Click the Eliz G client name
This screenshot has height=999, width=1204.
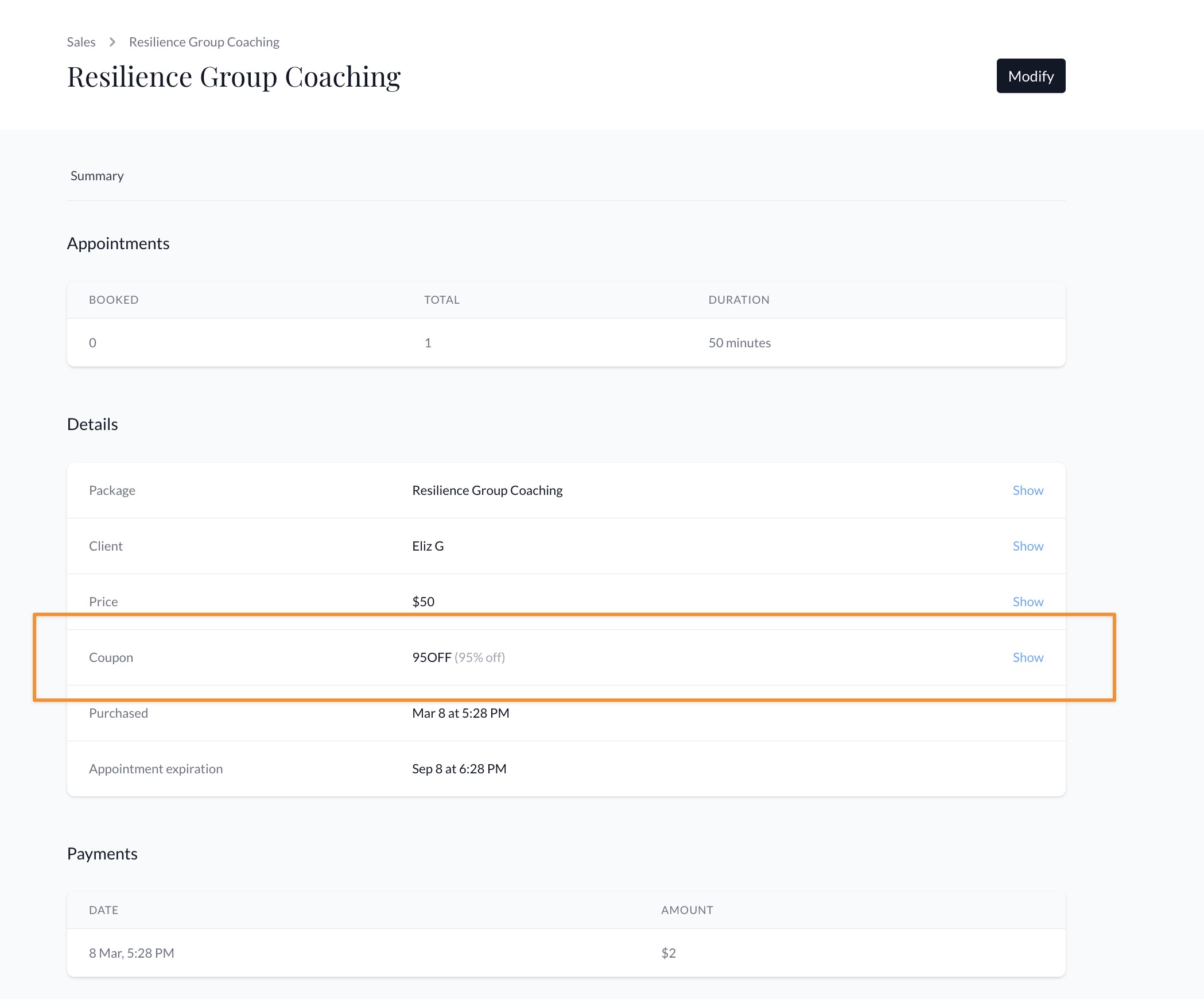[x=428, y=546]
